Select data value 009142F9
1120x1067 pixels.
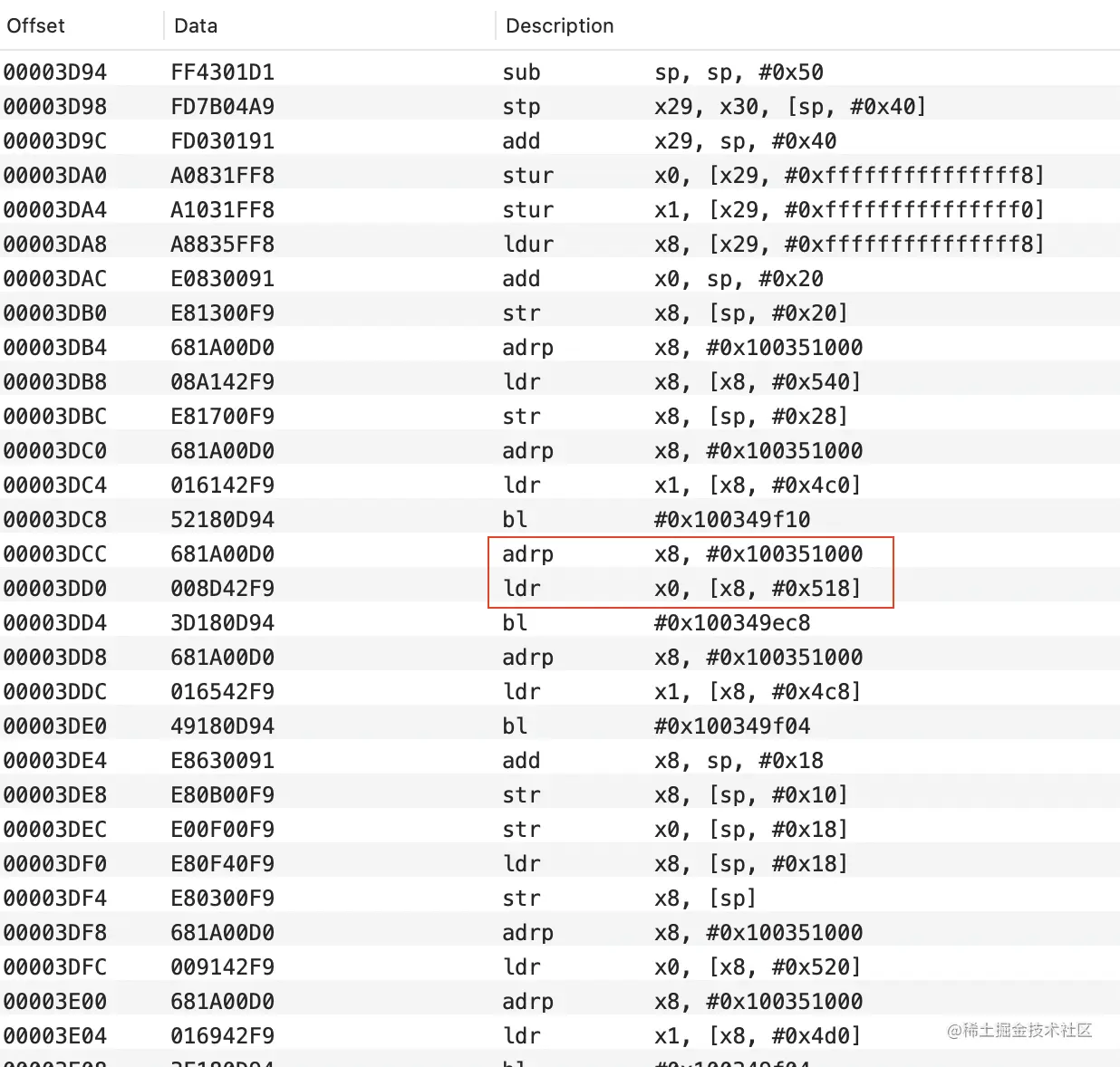coord(222,967)
